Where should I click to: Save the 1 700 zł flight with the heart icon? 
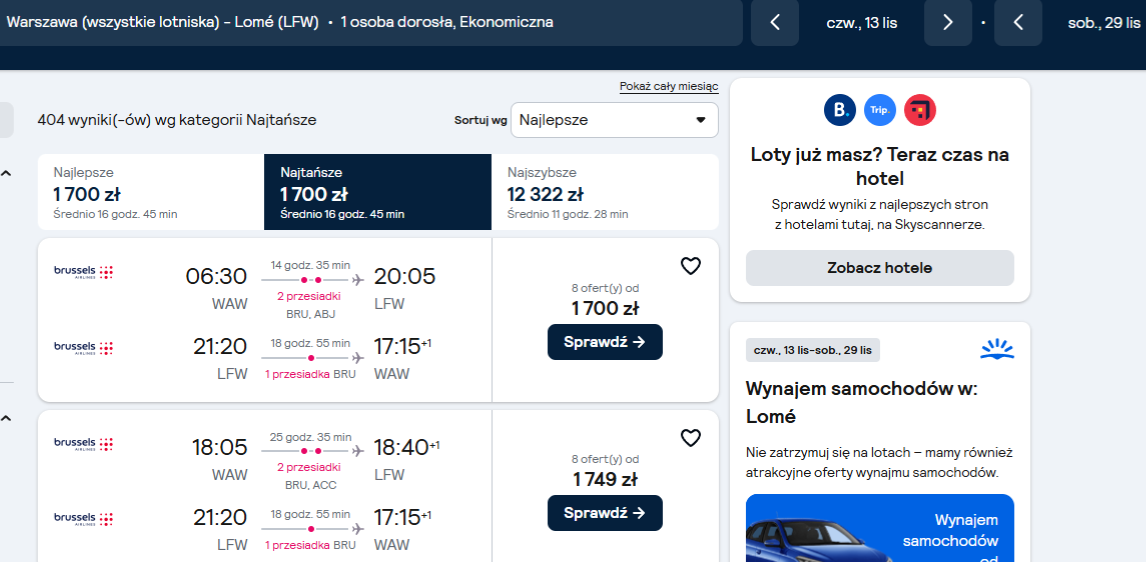point(690,266)
